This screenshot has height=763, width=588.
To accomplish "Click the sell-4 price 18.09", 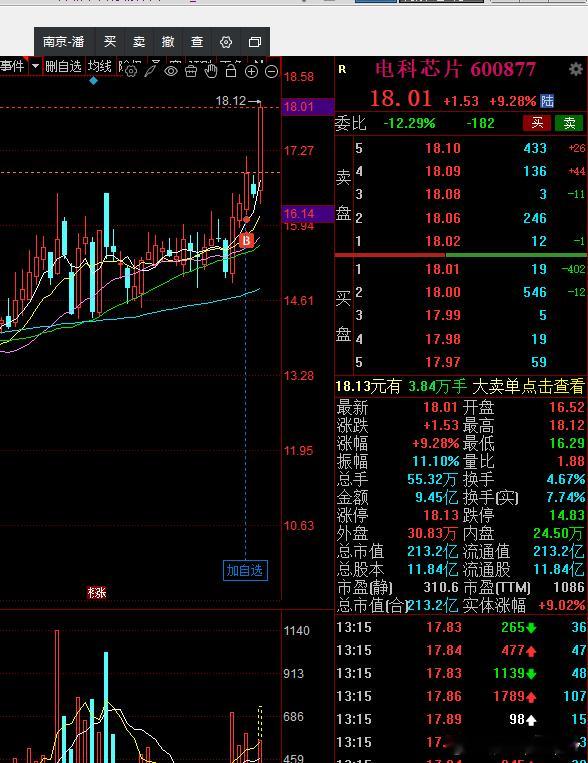I will (x=443, y=171).
